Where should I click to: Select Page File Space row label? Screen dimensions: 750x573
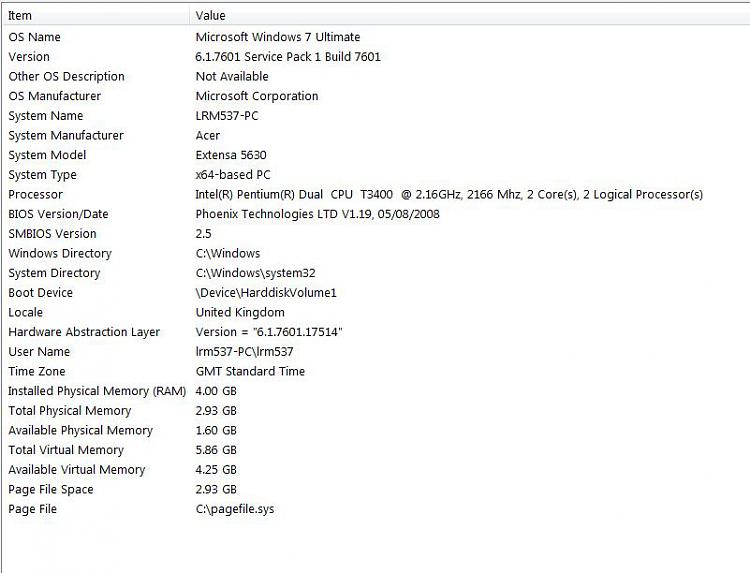click(x=51, y=489)
